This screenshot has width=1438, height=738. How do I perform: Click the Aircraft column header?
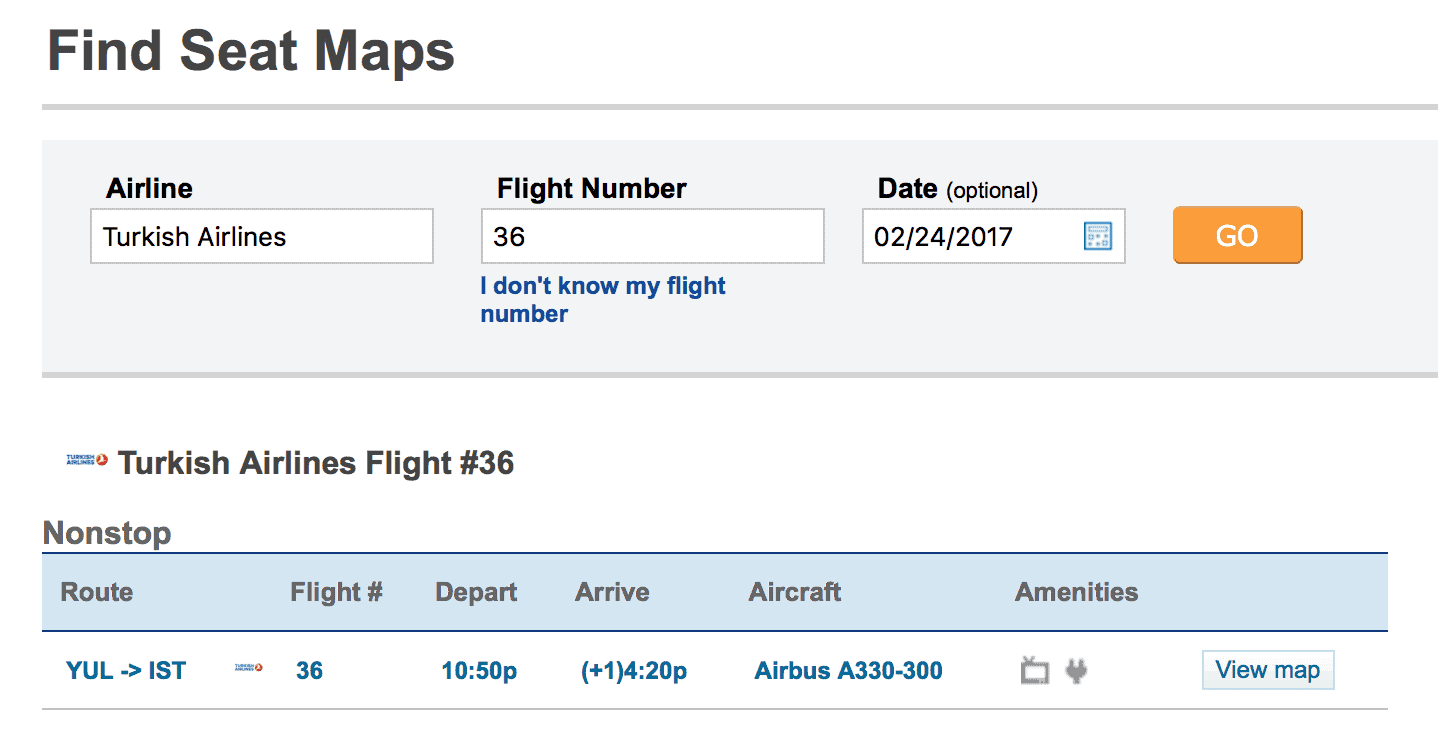pos(794,592)
